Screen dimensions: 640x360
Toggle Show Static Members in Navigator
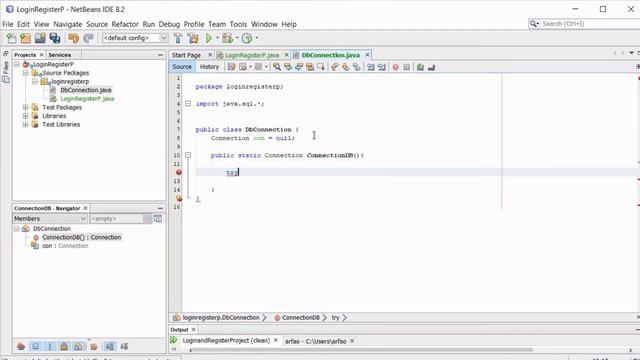[x=50, y=347]
